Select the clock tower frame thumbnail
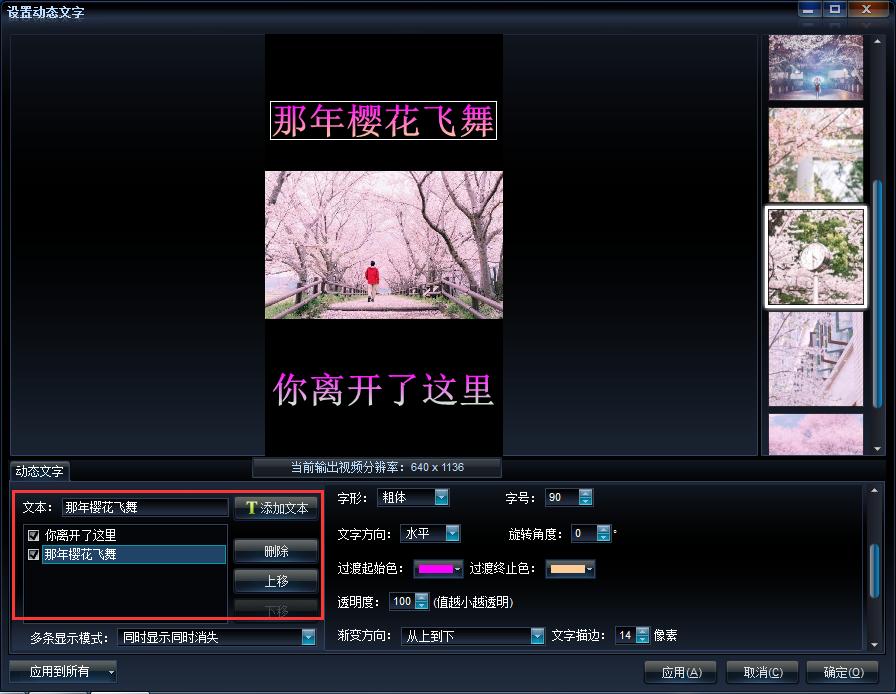The width and height of the screenshot is (896, 694). (x=816, y=256)
